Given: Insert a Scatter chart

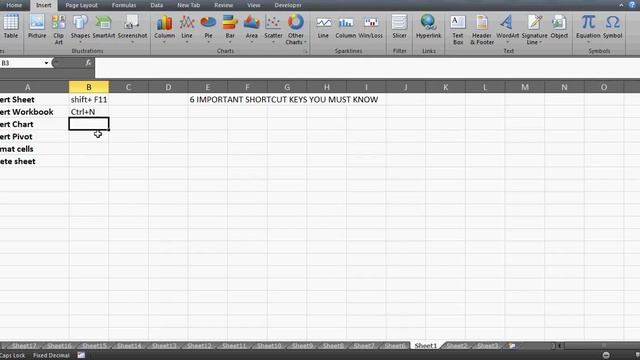Looking at the screenshot, I should pyautogui.click(x=273, y=29).
